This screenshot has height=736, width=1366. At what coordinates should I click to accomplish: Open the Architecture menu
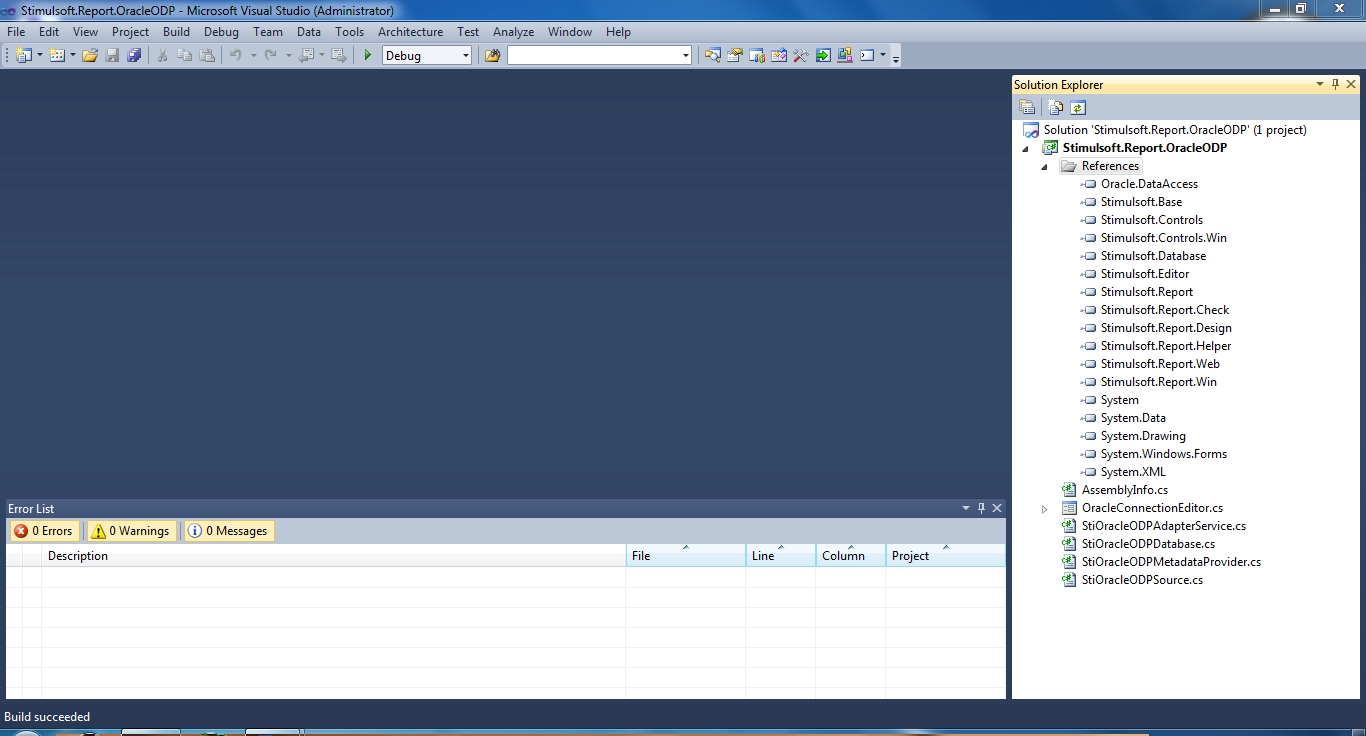coord(410,32)
